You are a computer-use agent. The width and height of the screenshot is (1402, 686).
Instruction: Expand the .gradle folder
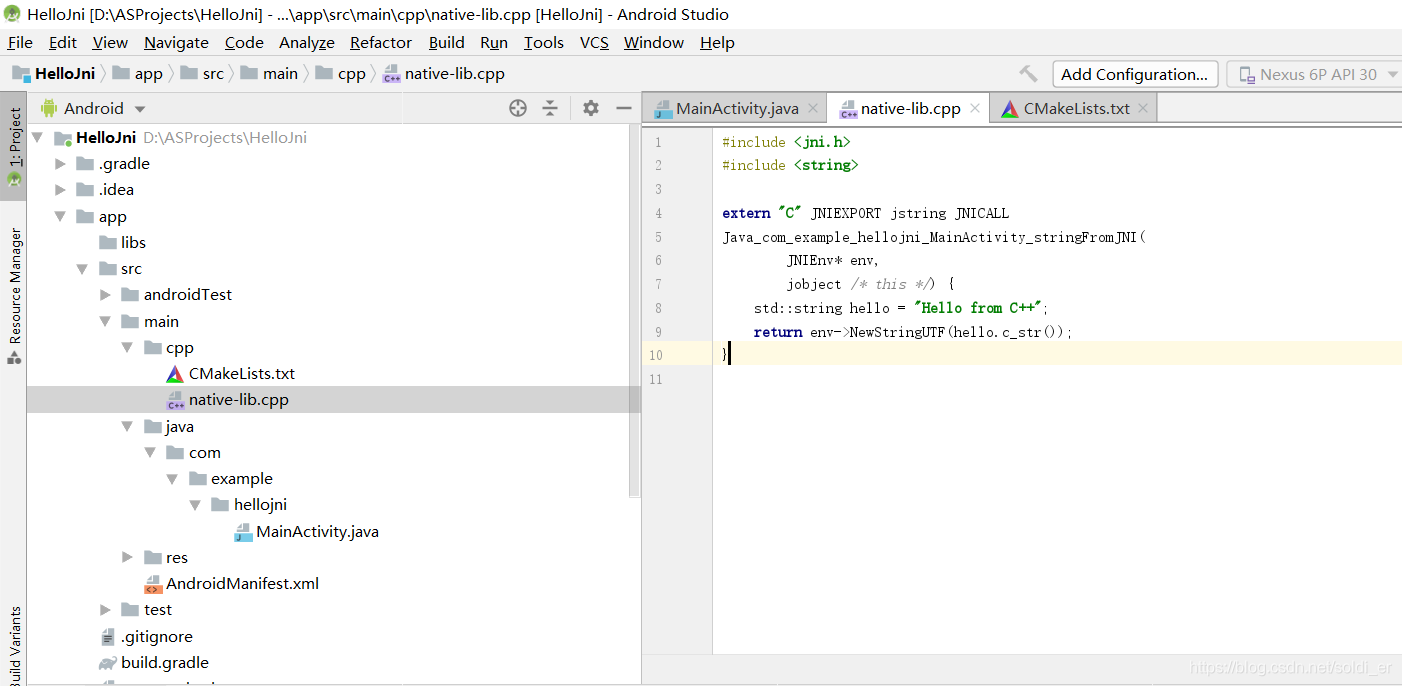tap(61, 164)
